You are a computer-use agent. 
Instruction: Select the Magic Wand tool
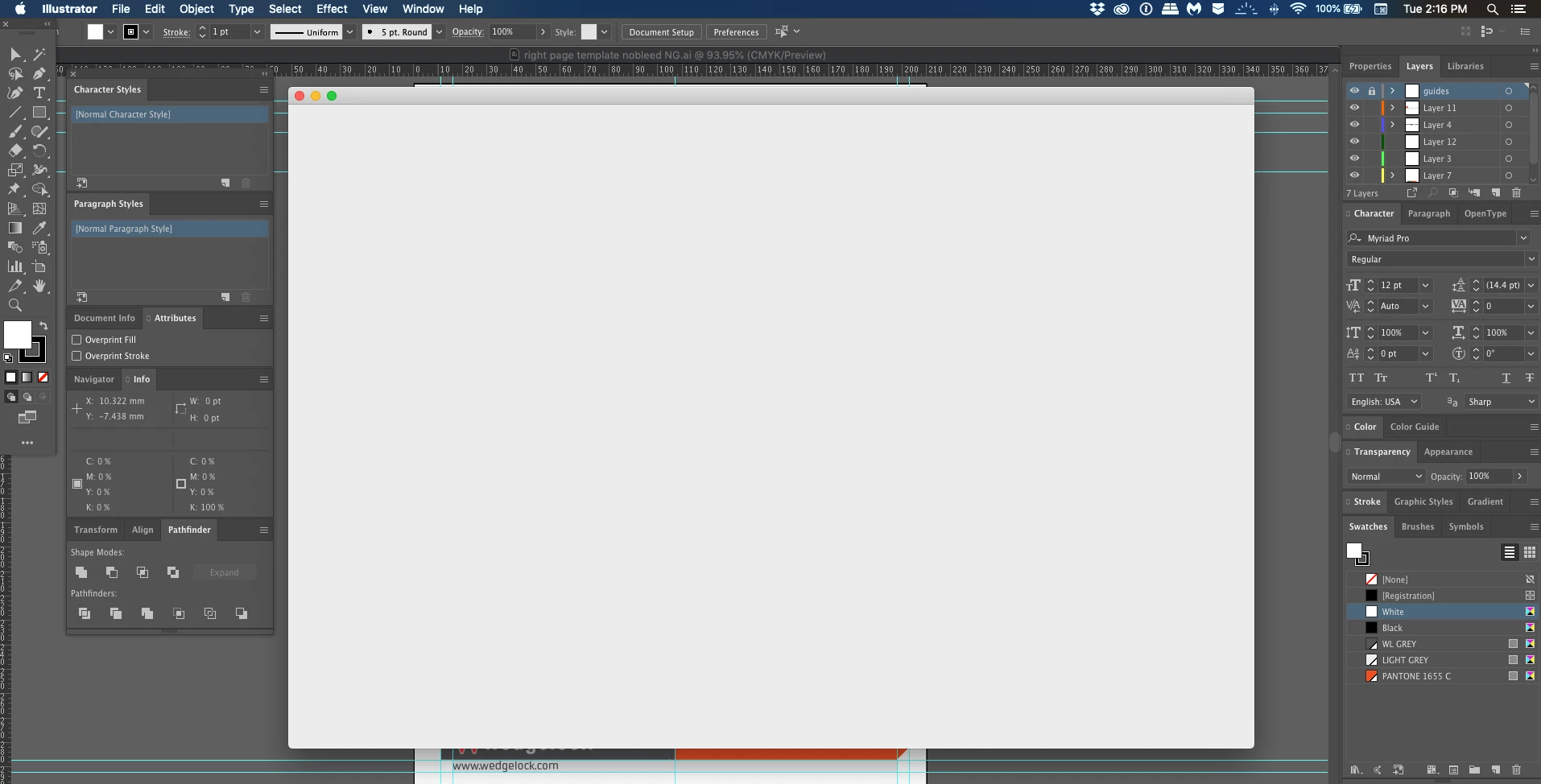pyautogui.click(x=39, y=54)
